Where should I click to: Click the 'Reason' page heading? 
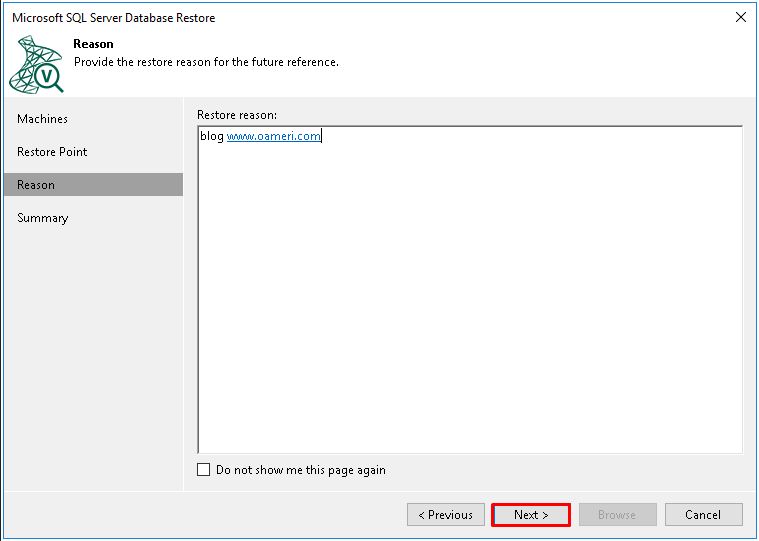tap(93, 44)
